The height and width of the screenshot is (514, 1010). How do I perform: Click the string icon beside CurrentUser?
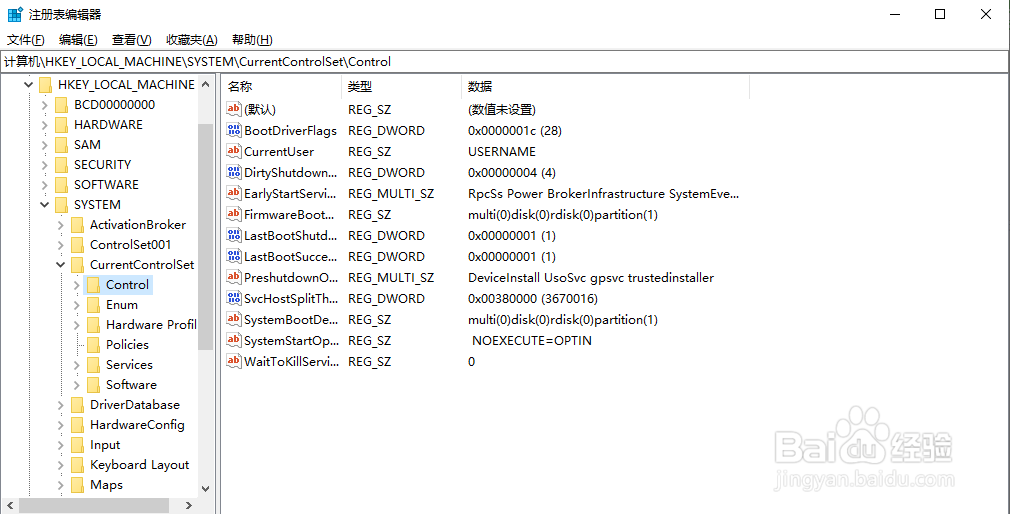click(234, 151)
